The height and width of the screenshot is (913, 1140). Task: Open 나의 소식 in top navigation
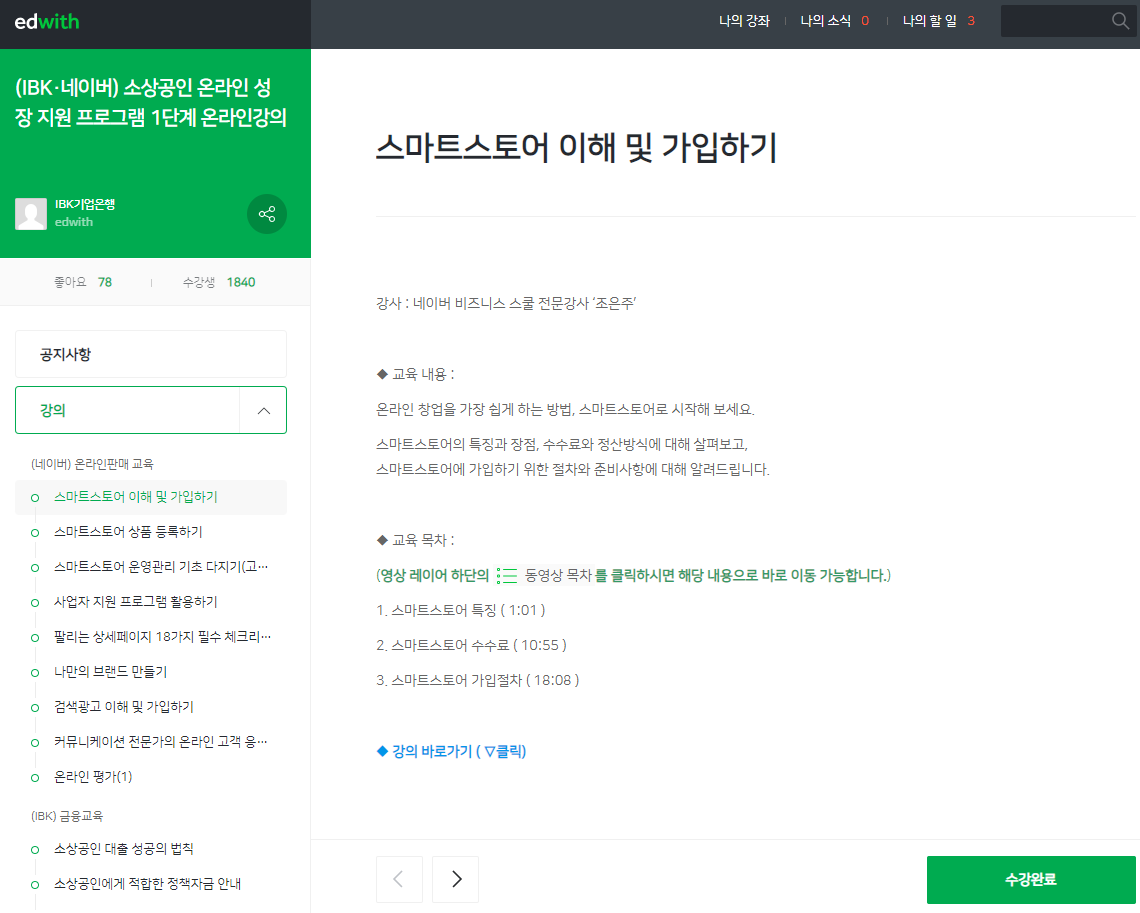[x=825, y=21]
